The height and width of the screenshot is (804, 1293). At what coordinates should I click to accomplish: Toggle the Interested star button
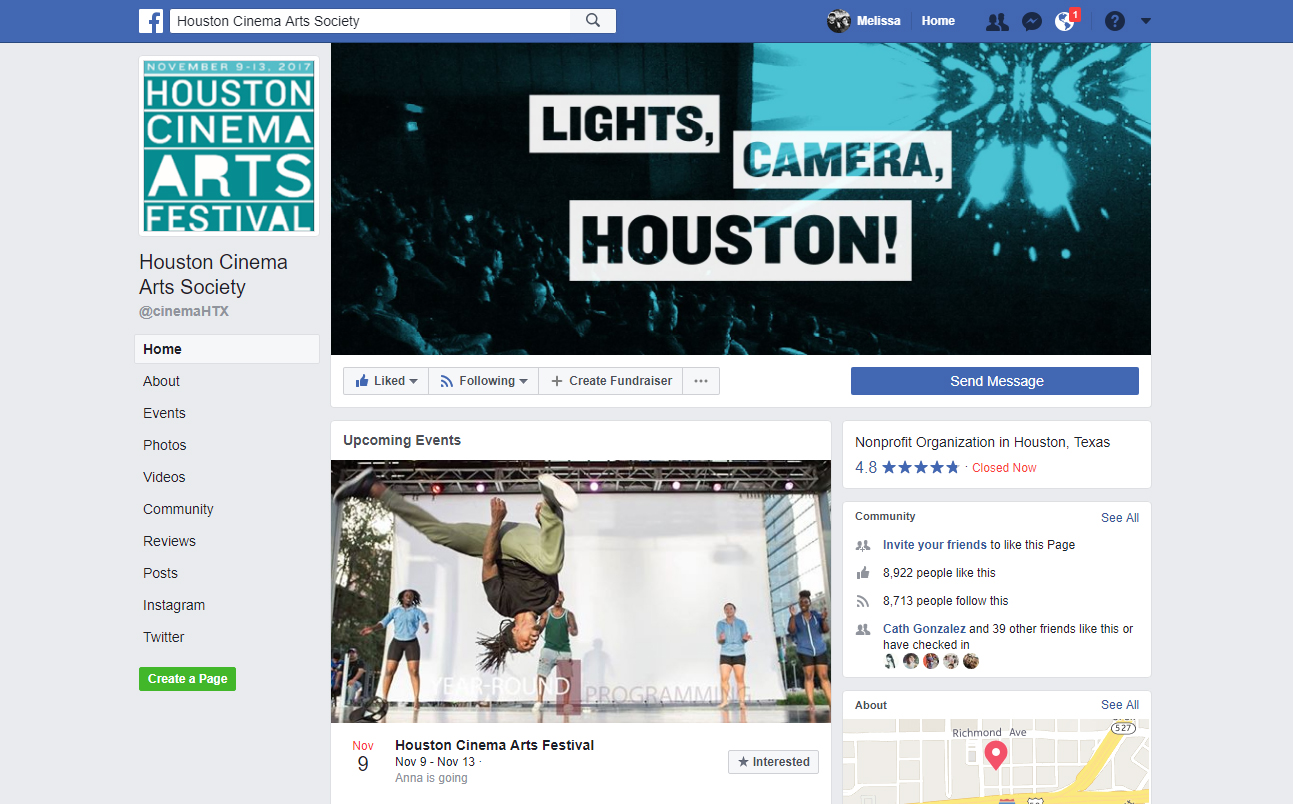773,762
